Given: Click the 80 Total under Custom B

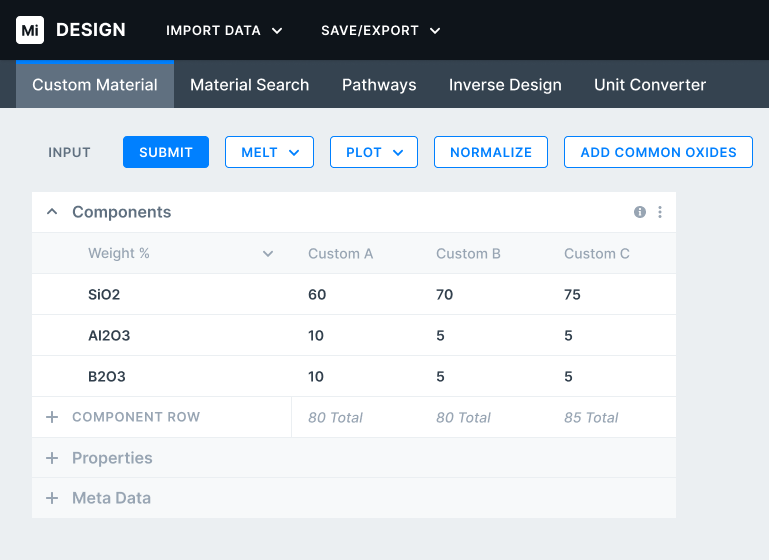Looking at the screenshot, I should click(463, 417).
